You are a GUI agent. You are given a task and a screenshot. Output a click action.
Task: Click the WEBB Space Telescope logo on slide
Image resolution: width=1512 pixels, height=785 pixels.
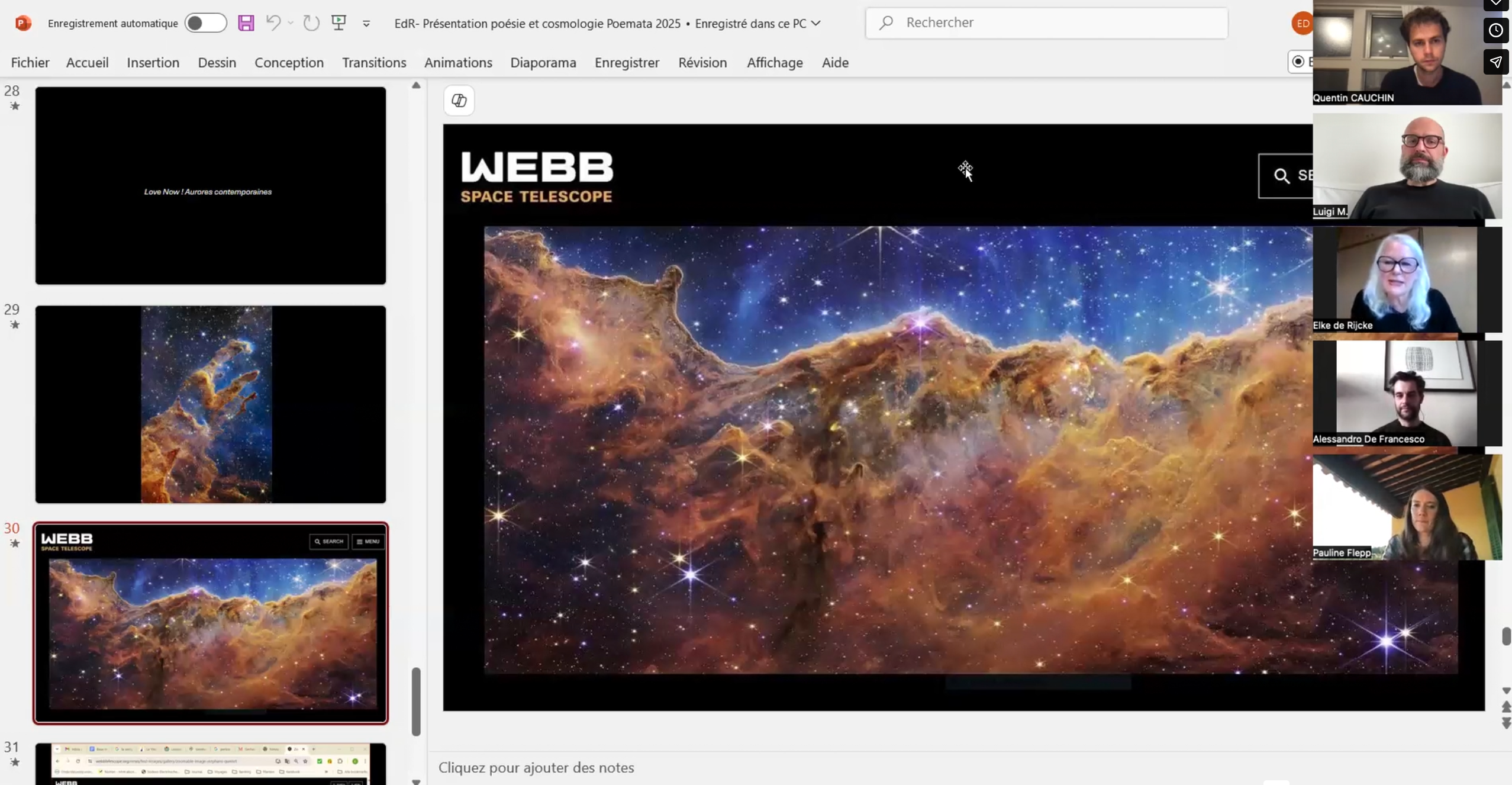point(537,176)
